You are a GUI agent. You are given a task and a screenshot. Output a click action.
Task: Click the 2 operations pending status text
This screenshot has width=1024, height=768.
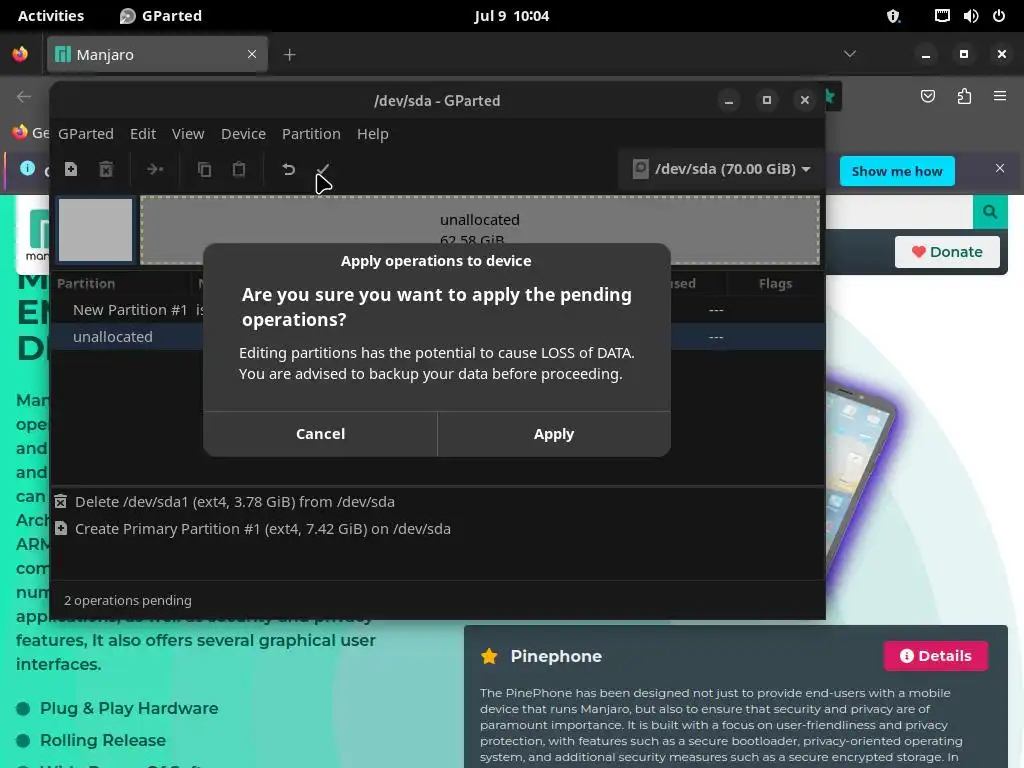coord(128,600)
